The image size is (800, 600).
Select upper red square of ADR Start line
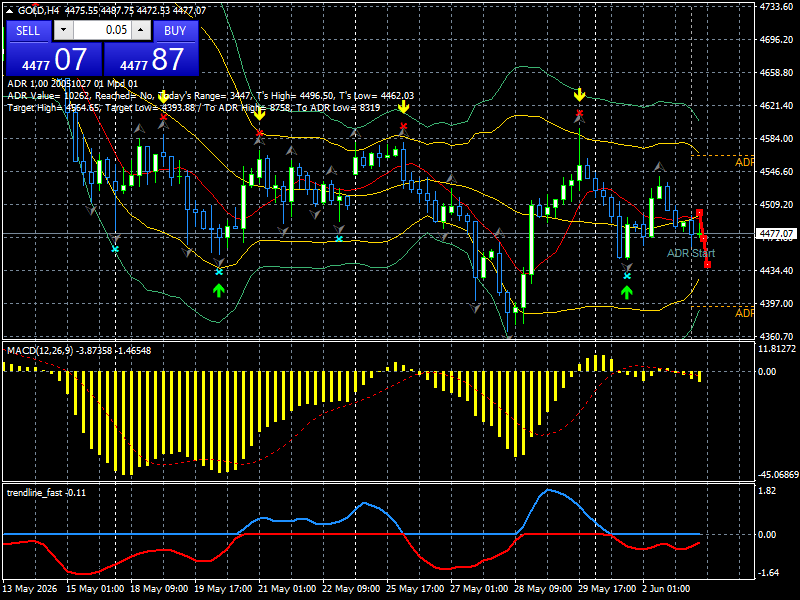coord(699,212)
